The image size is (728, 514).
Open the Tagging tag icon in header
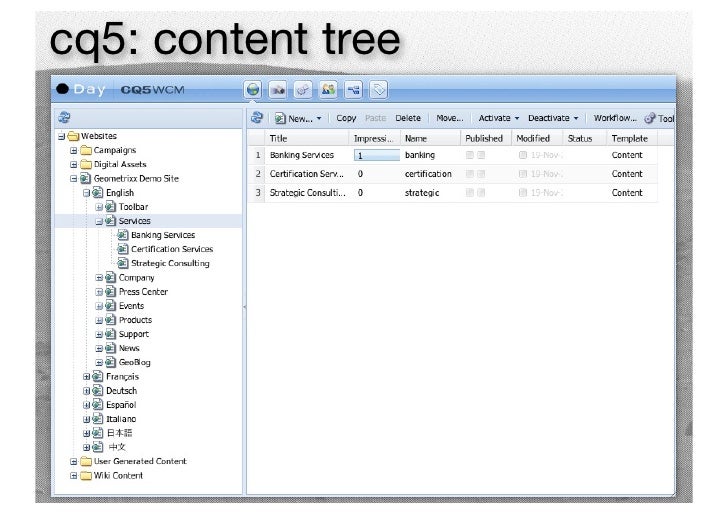pyautogui.click(x=379, y=90)
